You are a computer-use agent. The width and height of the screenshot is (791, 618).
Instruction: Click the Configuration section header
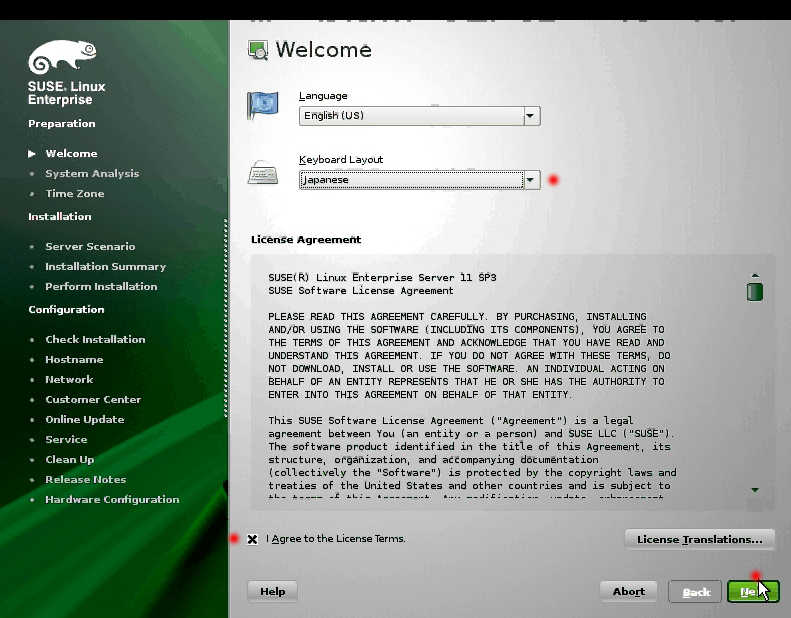pos(66,310)
